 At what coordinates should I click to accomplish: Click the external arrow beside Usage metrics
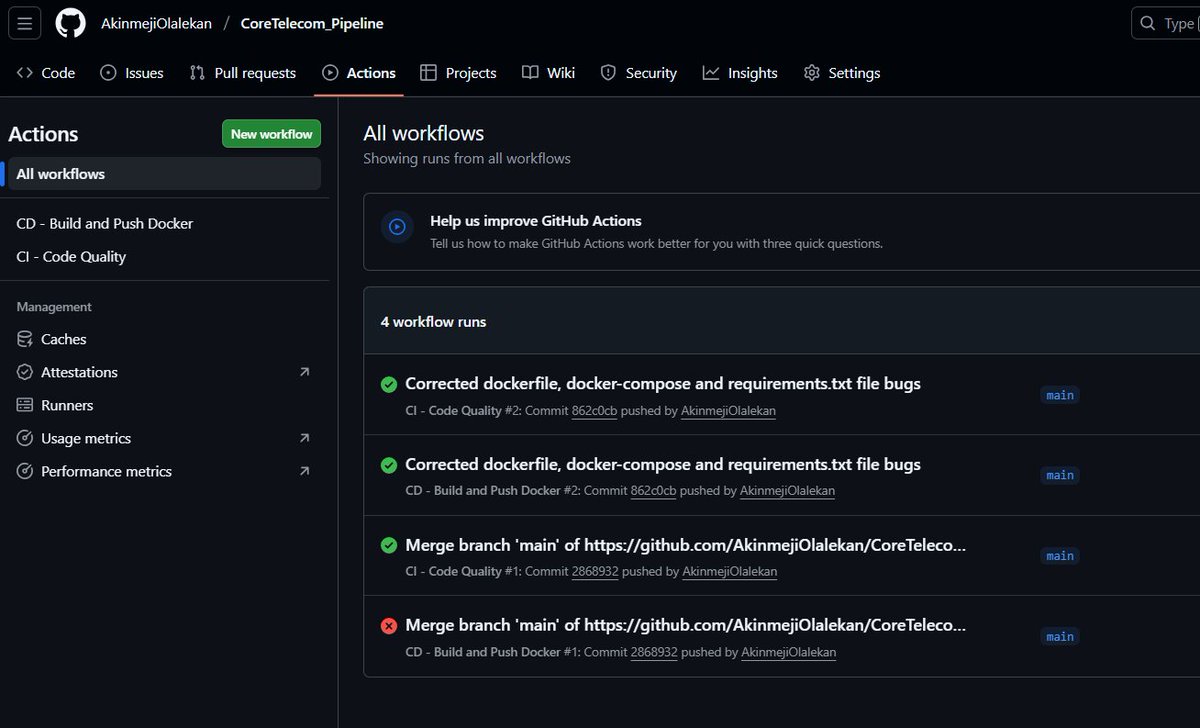click(305, 438)
